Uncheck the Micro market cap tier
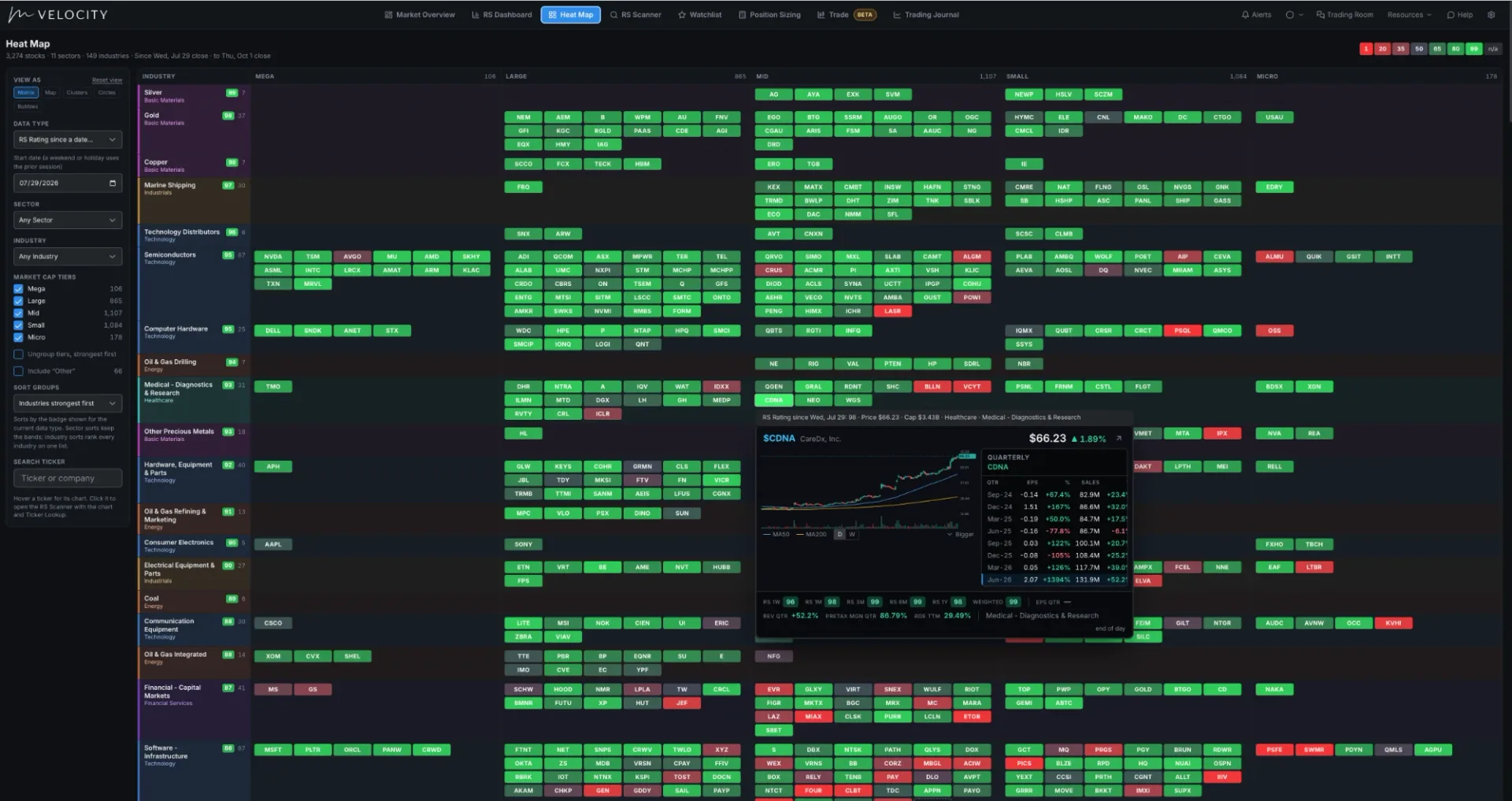This screenshot has width=1512, height=801. pos(18,337)
